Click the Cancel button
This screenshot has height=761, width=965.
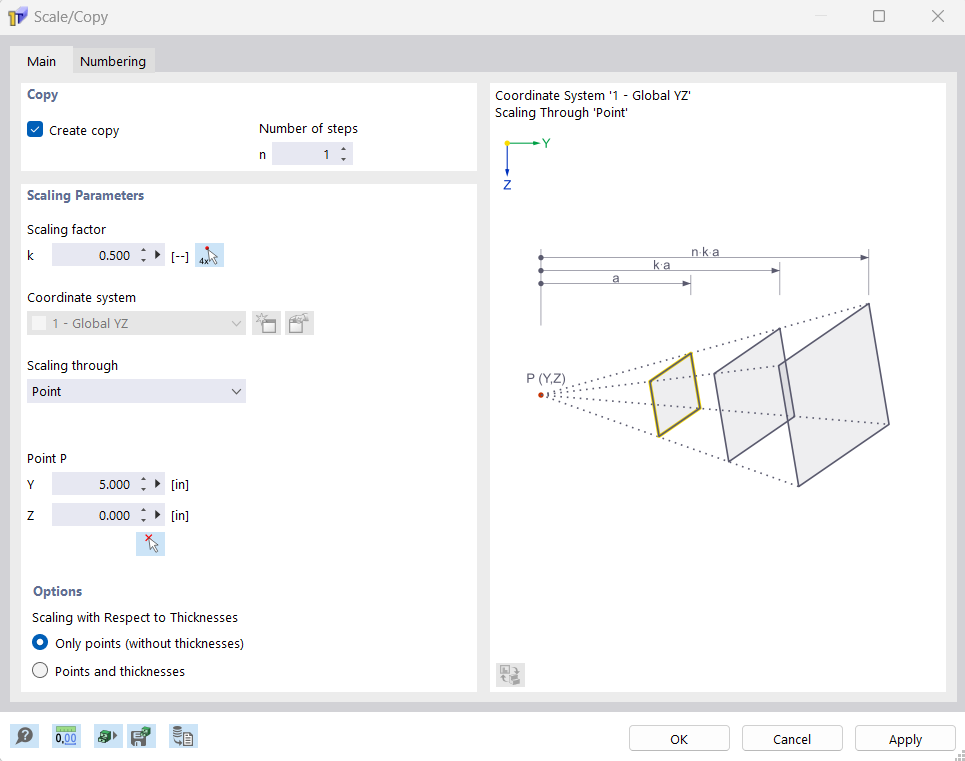[792, 739]
